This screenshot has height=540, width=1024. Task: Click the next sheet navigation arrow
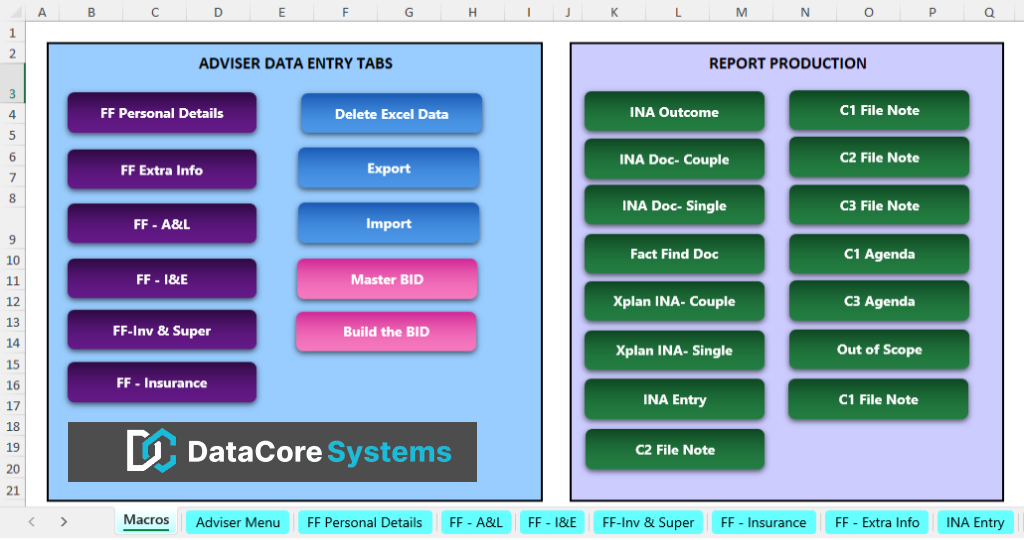63,522
